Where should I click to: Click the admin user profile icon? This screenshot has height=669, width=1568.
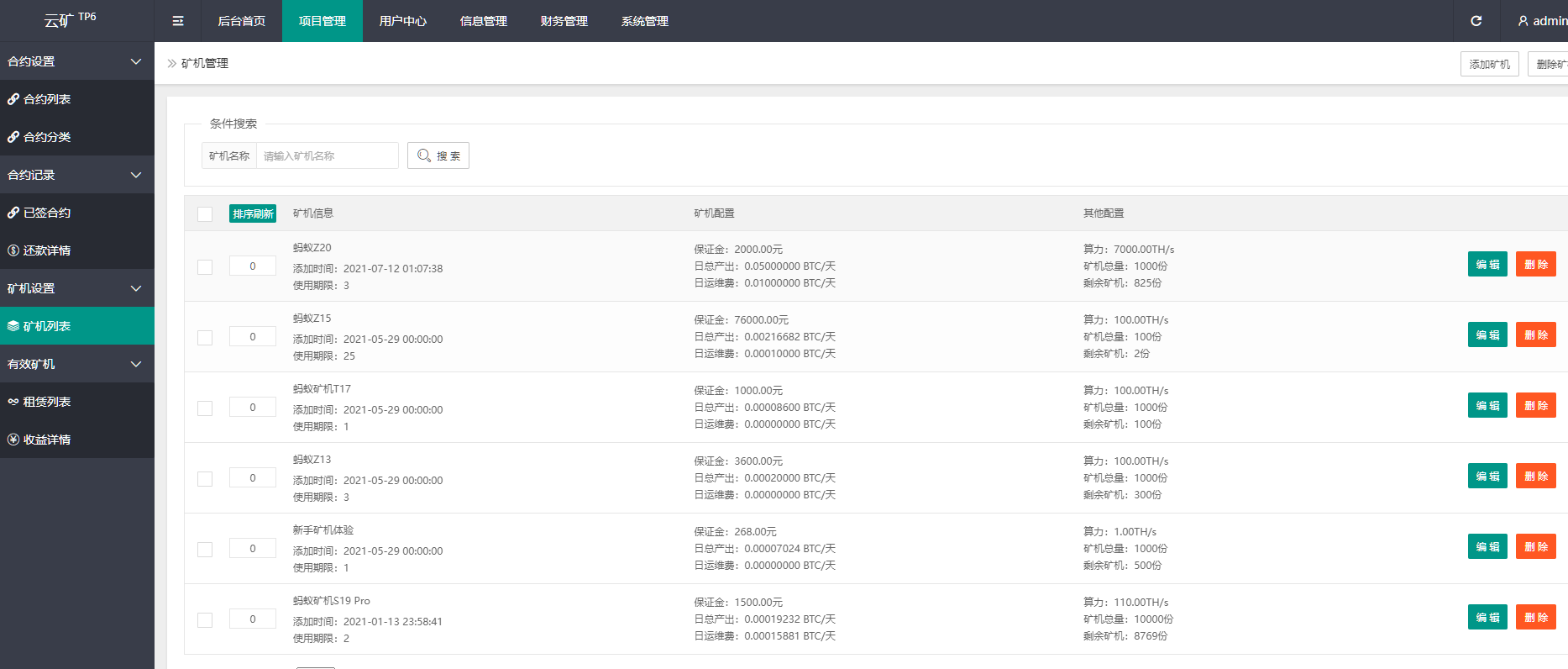click(1523, 21)
